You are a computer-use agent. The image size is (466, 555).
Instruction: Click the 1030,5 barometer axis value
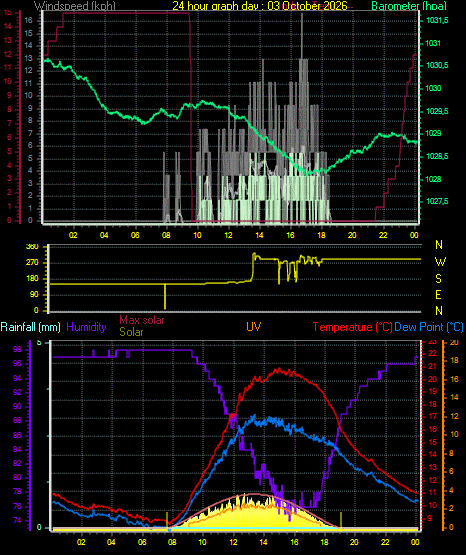coord(437,65)
